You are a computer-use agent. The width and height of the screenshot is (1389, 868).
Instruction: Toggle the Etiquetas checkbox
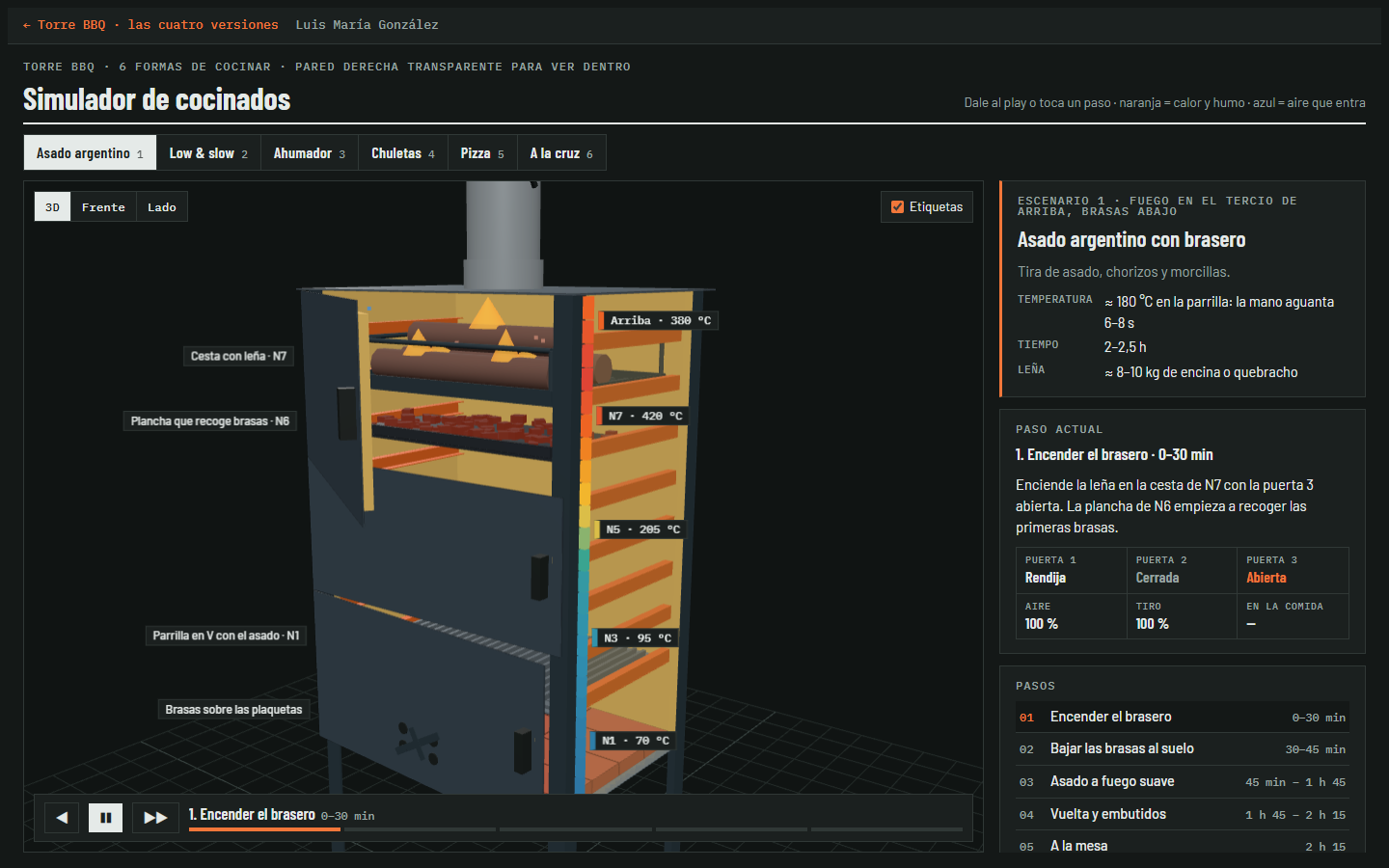(x=898, y=207)
